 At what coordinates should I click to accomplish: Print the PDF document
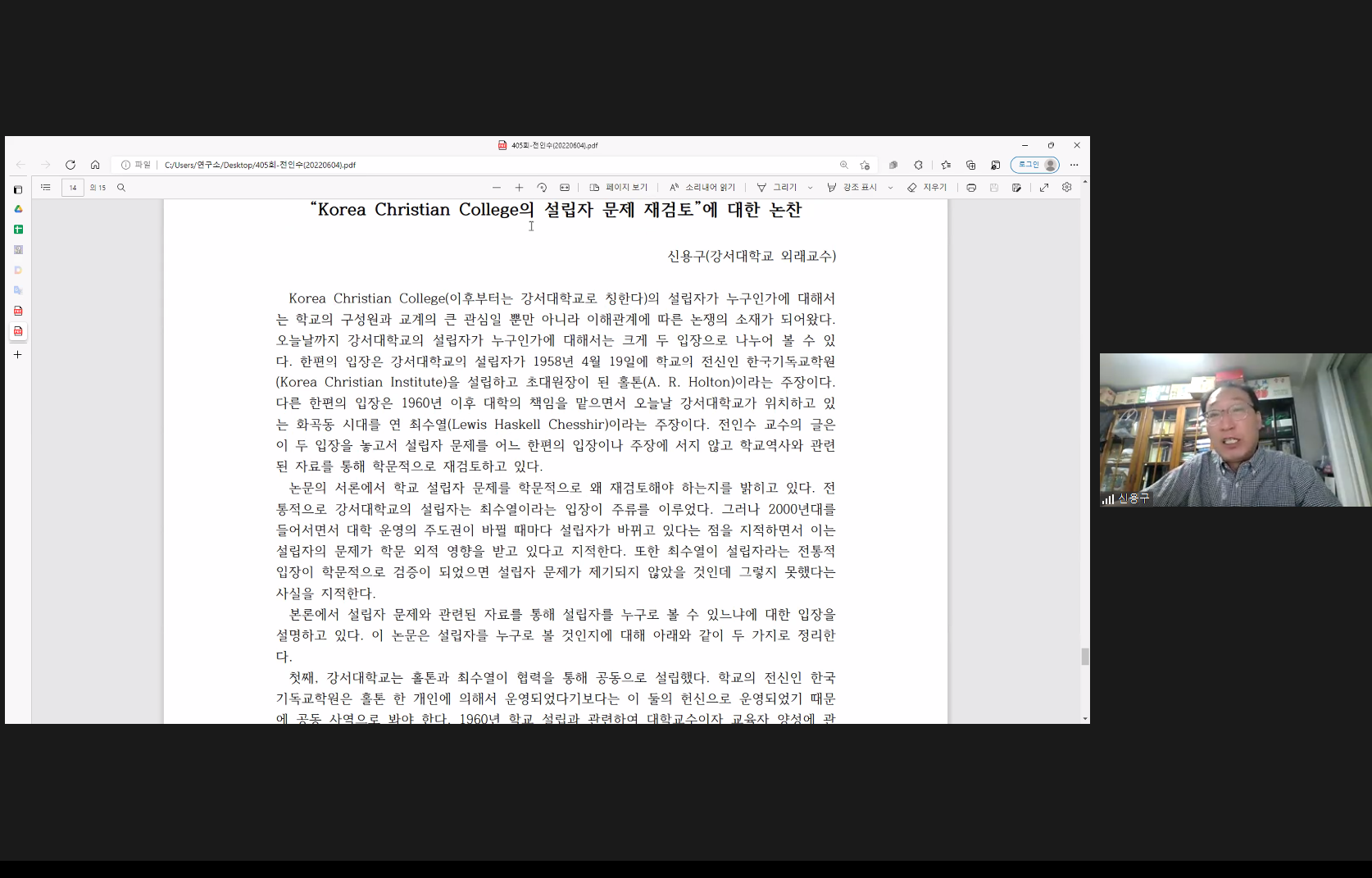pyautogui.click(x=971, y=188)
